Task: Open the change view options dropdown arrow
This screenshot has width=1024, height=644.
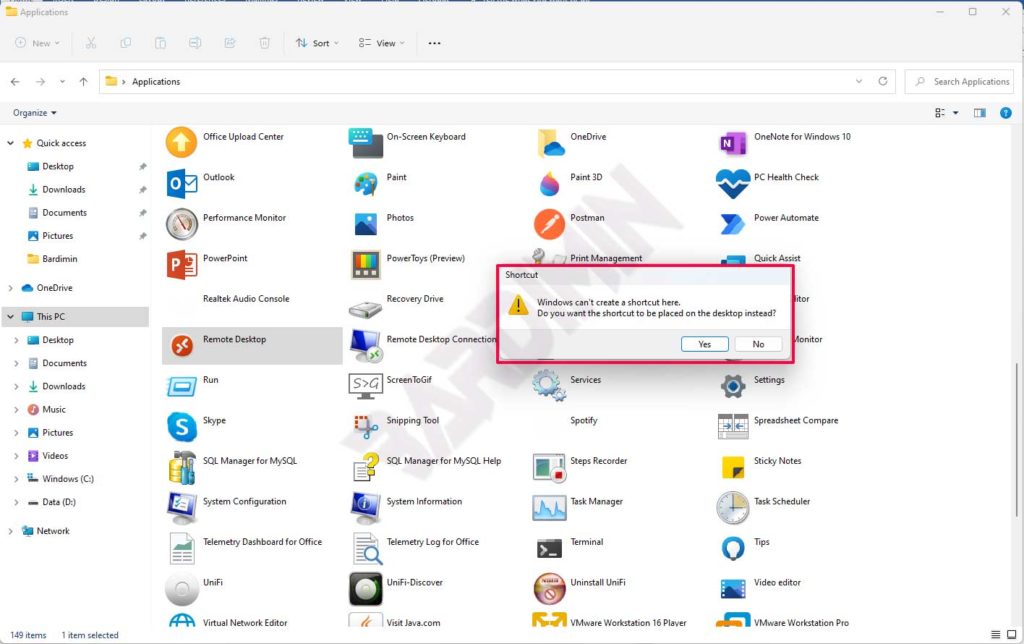Action: click(x=955, y=113)
